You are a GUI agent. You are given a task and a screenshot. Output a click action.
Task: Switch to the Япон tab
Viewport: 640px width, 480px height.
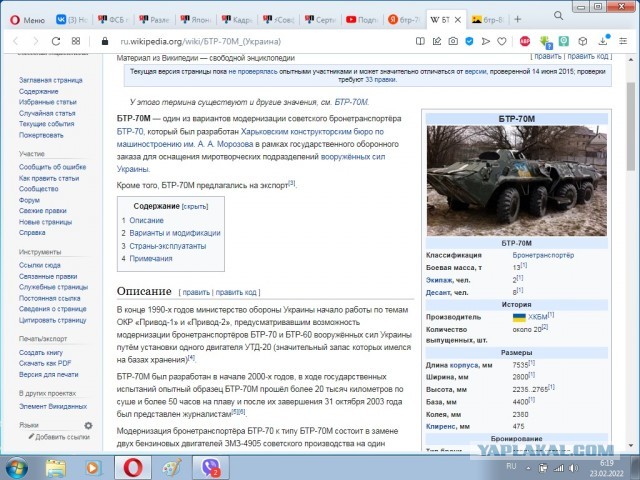(x=196, y=20)
